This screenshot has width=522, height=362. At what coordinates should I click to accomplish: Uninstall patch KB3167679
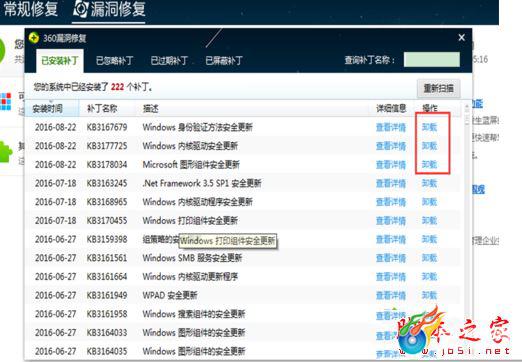(x=429, y=127)
